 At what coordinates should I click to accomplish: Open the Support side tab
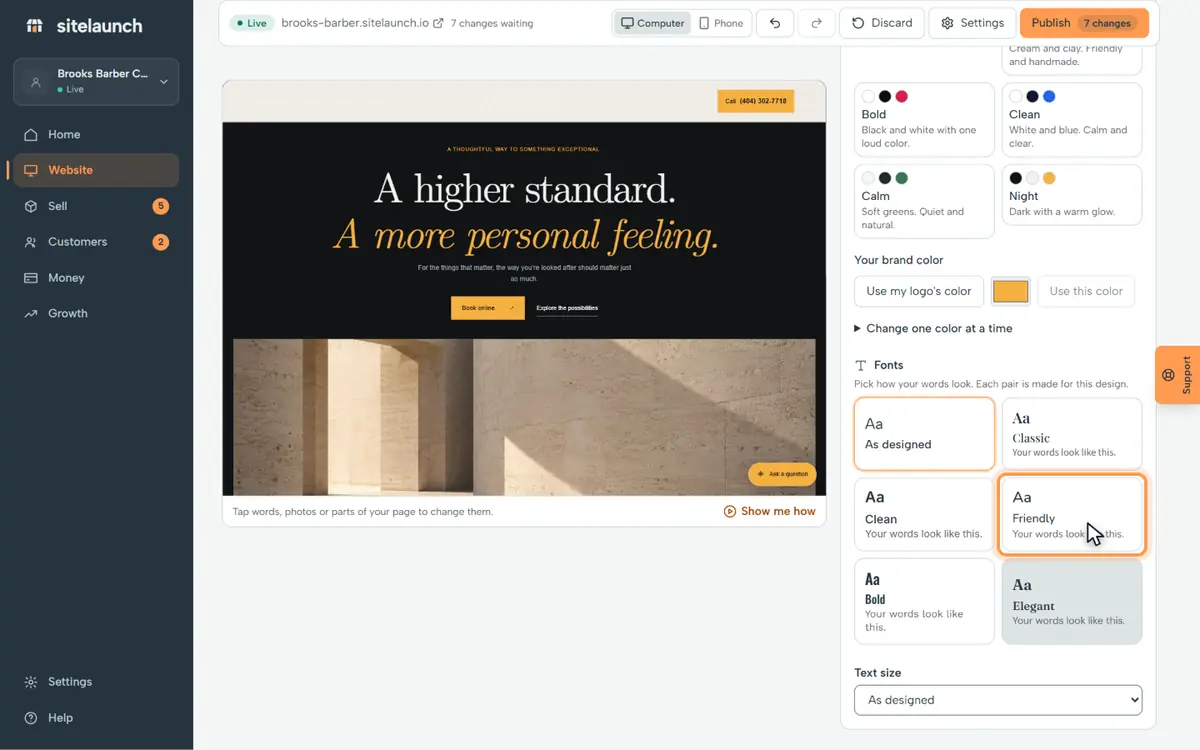click(1178, 375)
